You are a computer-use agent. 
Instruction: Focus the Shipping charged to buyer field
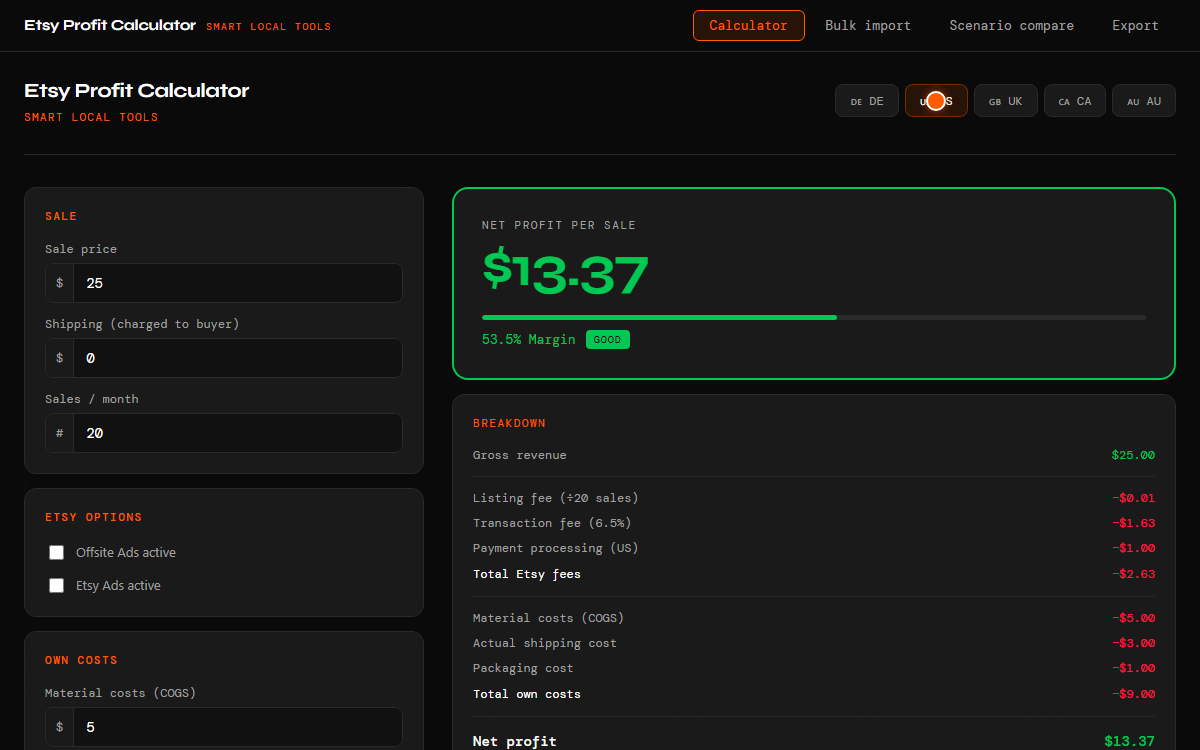238,358
